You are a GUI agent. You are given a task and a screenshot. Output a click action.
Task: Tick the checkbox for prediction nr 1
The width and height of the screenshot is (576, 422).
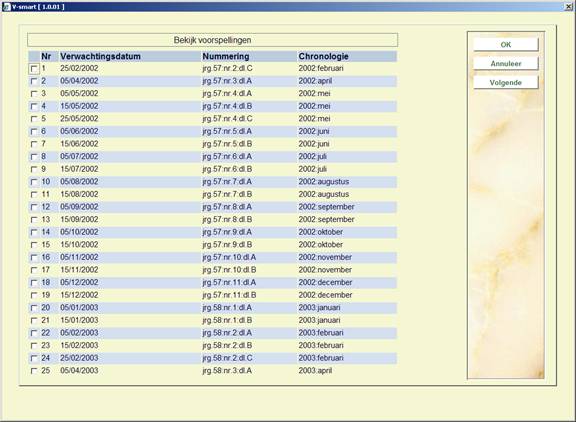[x=34, y=69]
